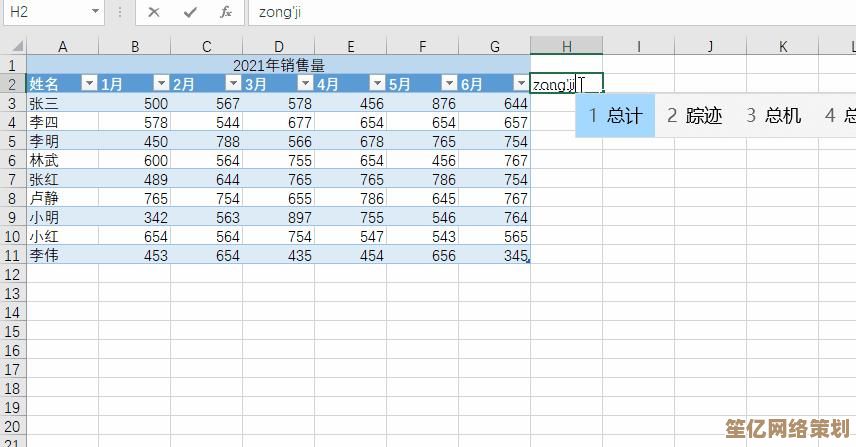Open the 1月 filter dropdown
Image resolution: width=856 pixels, height=447 pixels.
click(x=160, y=84)
